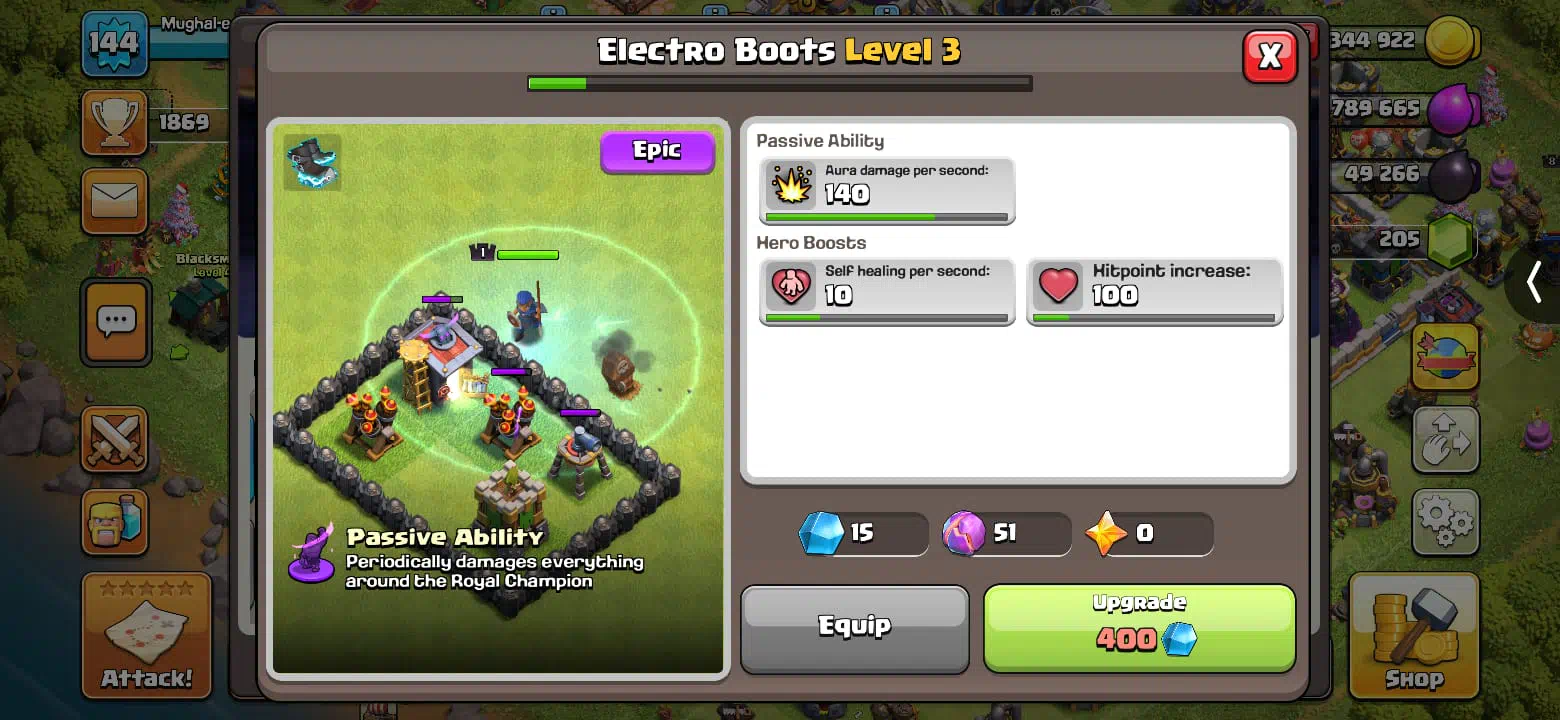Open the barbarian army overview icon
The height and width of the screenshot is (720, 1560).
tap(114, 521)
